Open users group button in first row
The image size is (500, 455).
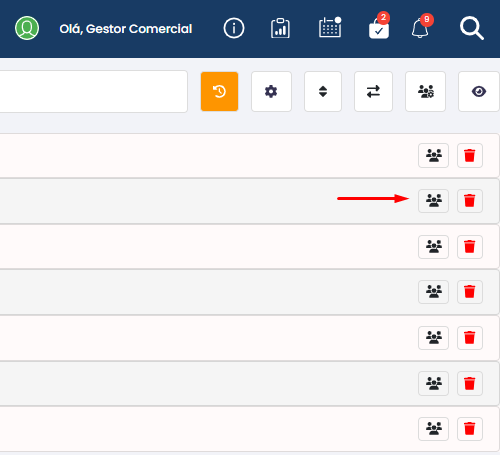click(x=433, y=155)
